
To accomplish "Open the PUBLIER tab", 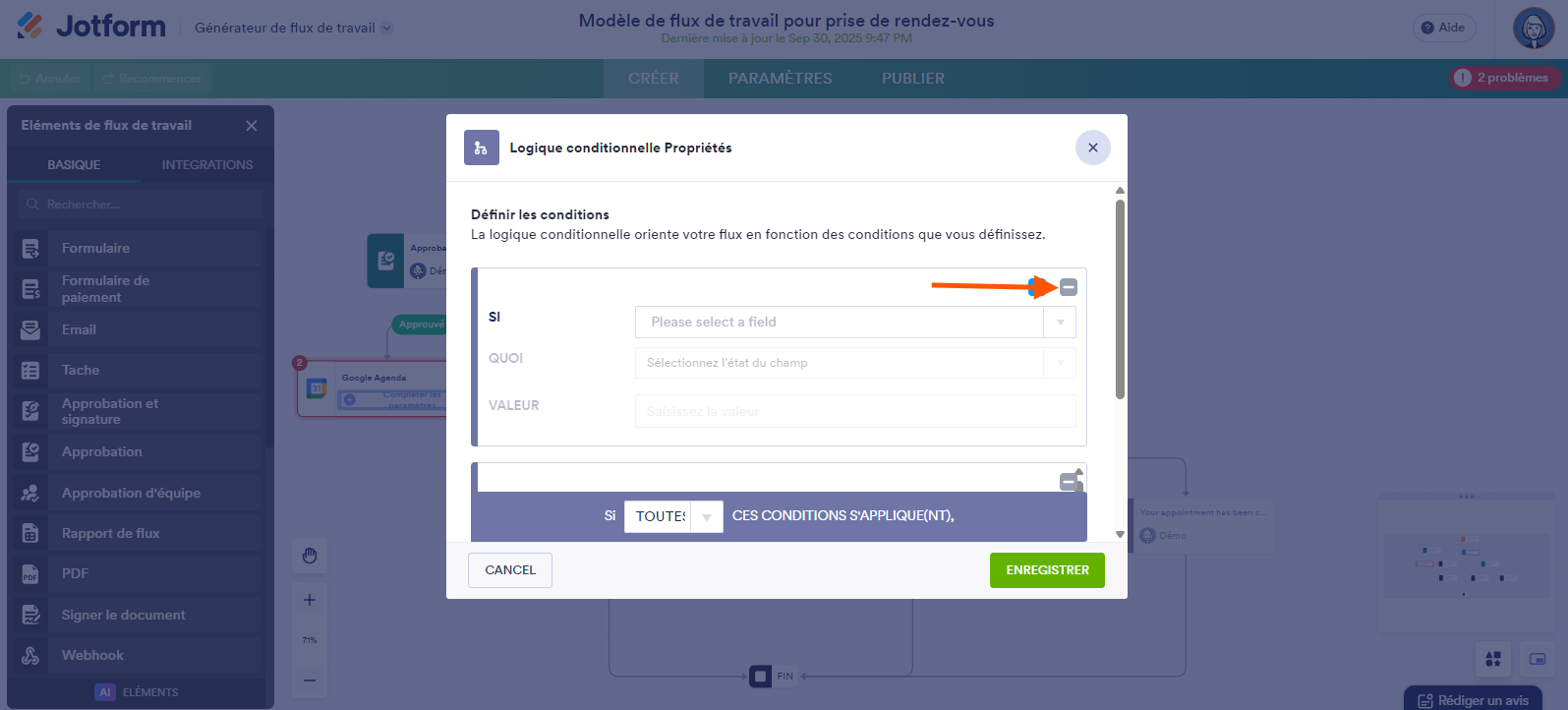I will pyautogui.click(x=912, y=79).
